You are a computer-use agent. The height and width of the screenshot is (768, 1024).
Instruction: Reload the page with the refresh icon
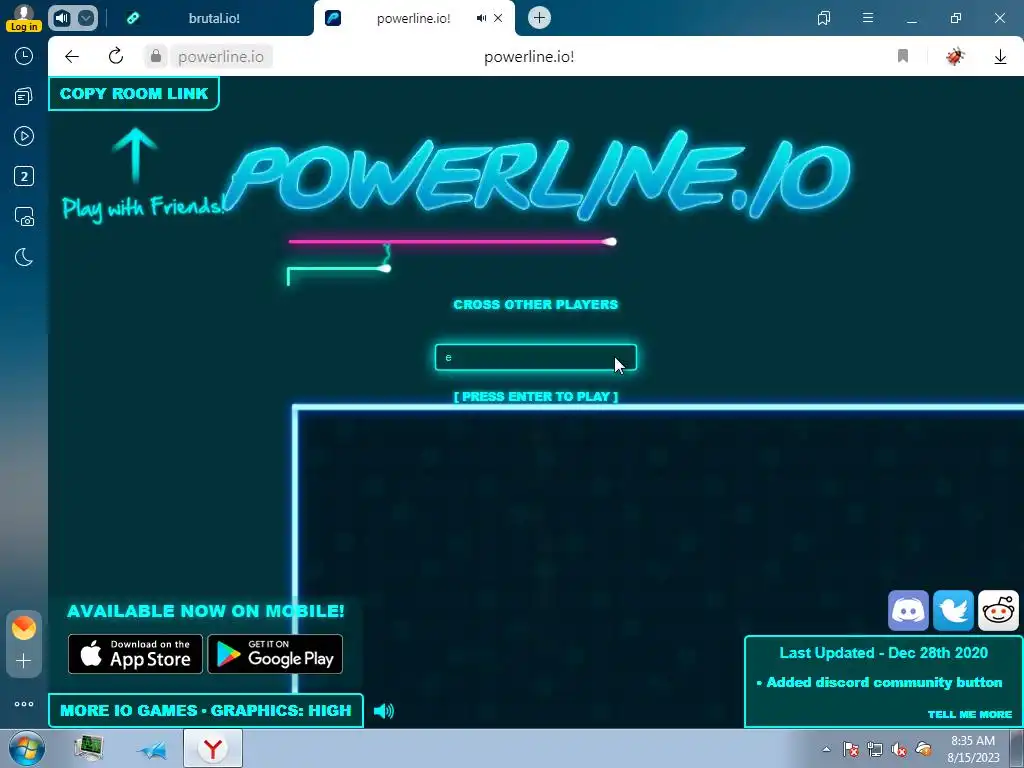[x=116, y=56]
